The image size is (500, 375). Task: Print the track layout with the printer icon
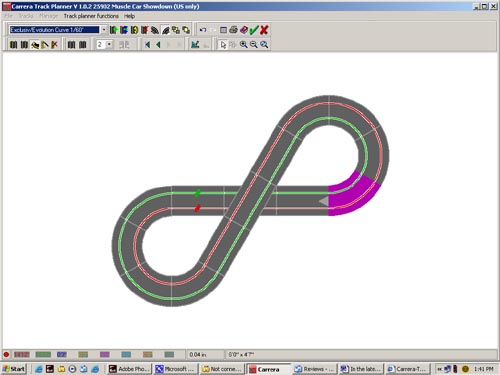coord(233,30)
